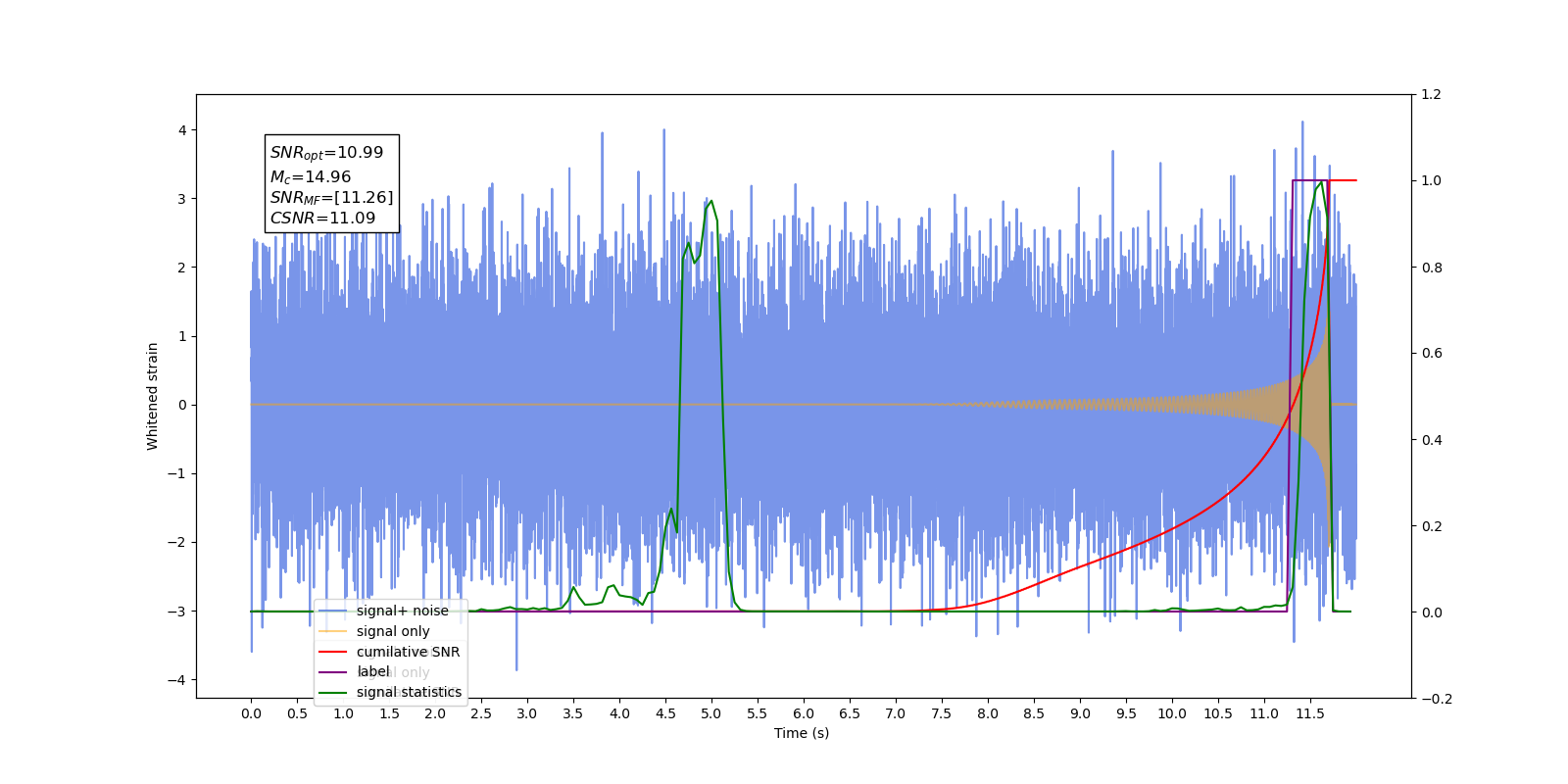1568x784 pixels.
Task: Click the −4 tick on the left strain axis
Action: point(177,680)
